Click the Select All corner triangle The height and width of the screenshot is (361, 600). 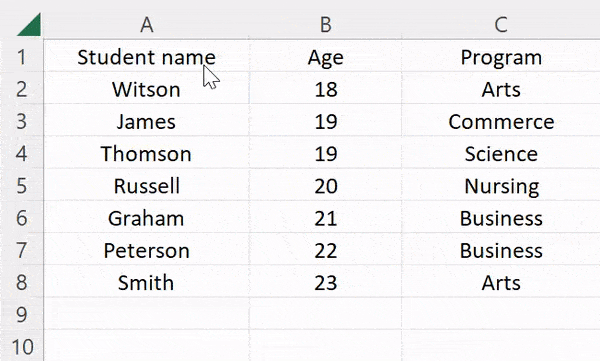pos(30,25)
